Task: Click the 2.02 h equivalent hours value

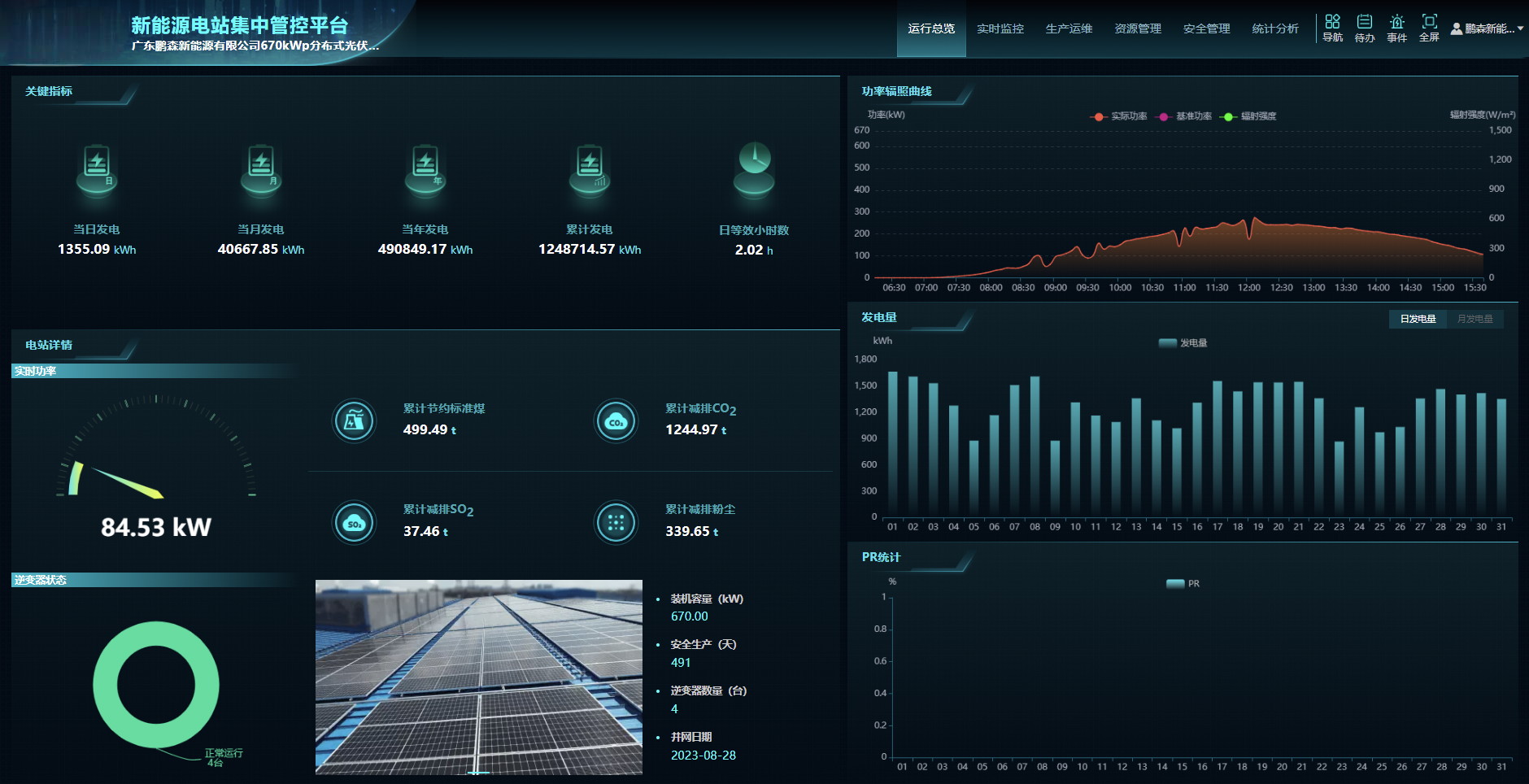Action: (754, 250)
